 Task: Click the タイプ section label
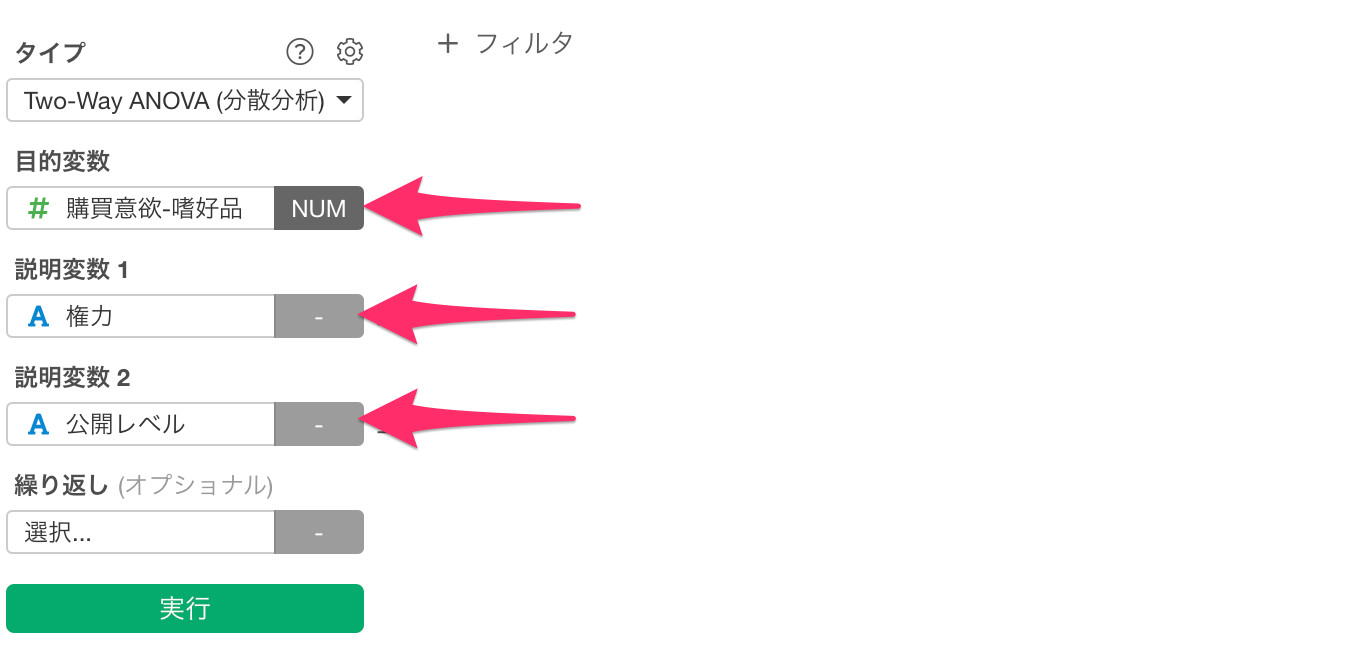(x=50, y=51)
